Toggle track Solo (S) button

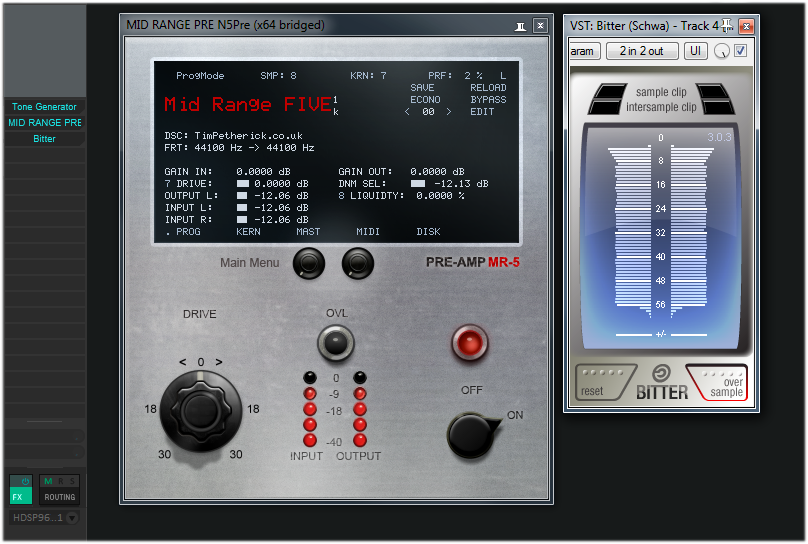[72, 481]
